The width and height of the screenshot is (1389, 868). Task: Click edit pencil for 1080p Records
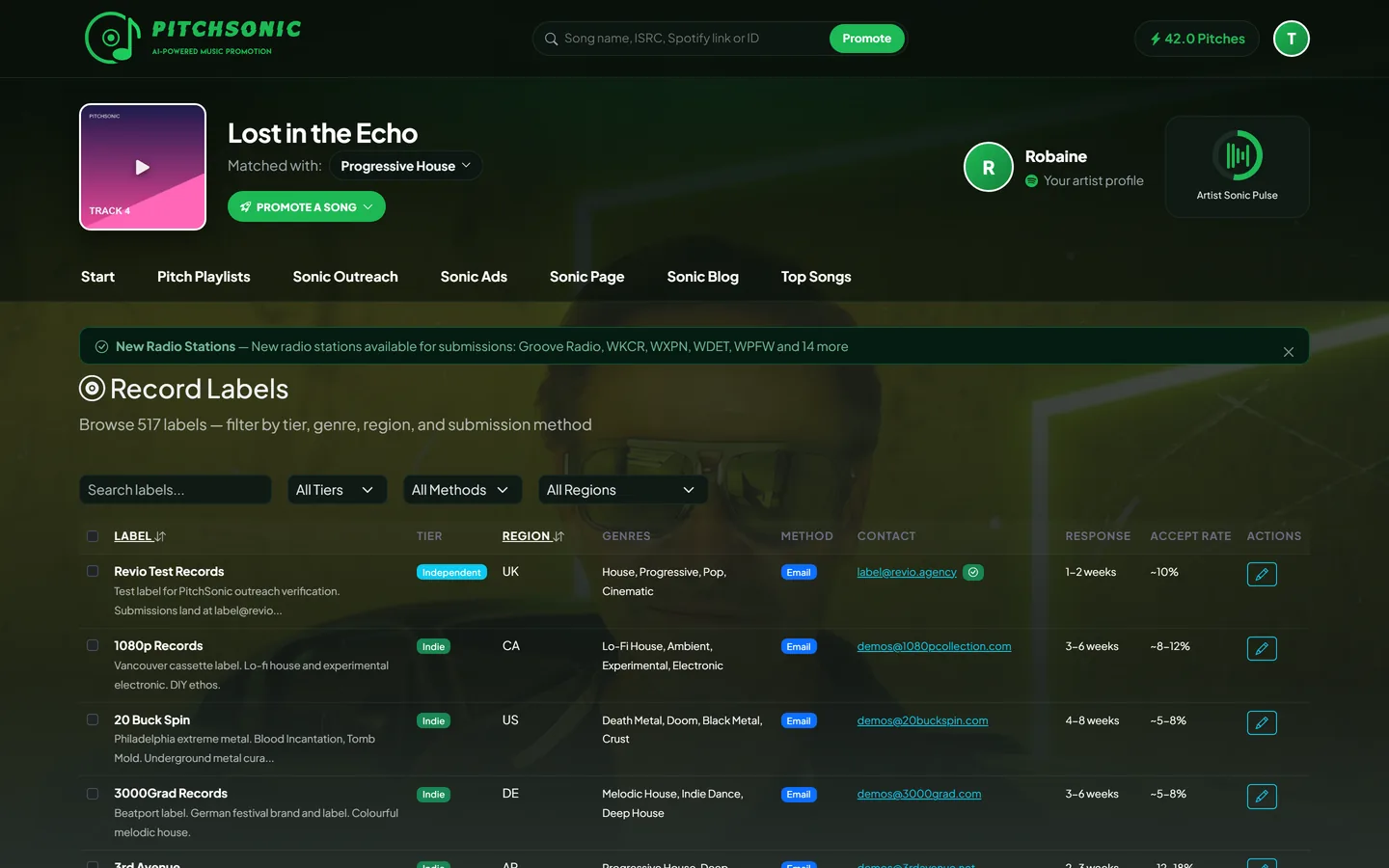(x=1262, y=649)
